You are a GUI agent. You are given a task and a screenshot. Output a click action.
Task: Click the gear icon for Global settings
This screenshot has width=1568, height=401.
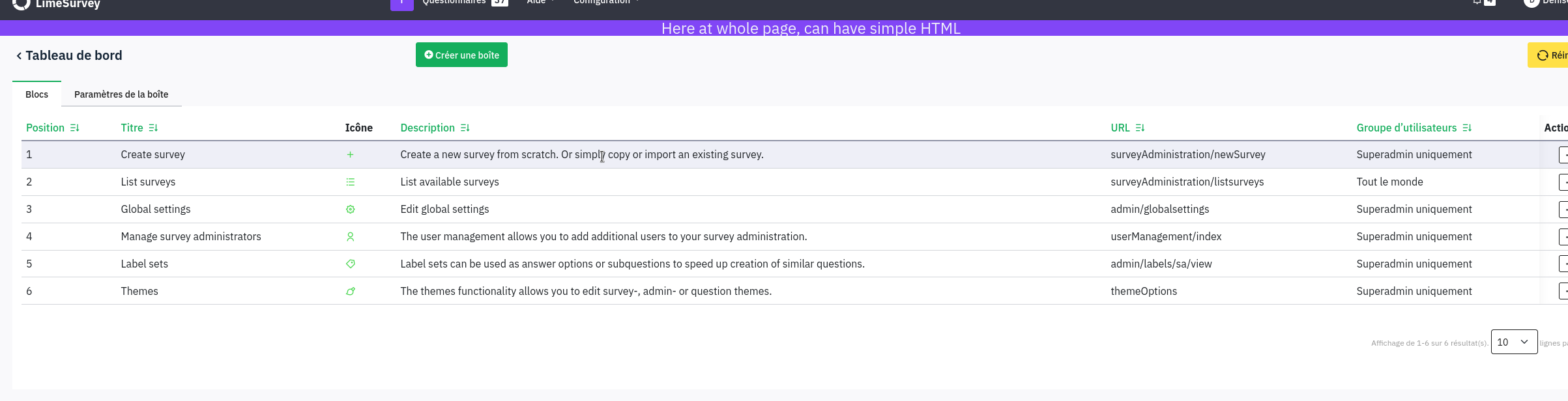tap(350, 210)
